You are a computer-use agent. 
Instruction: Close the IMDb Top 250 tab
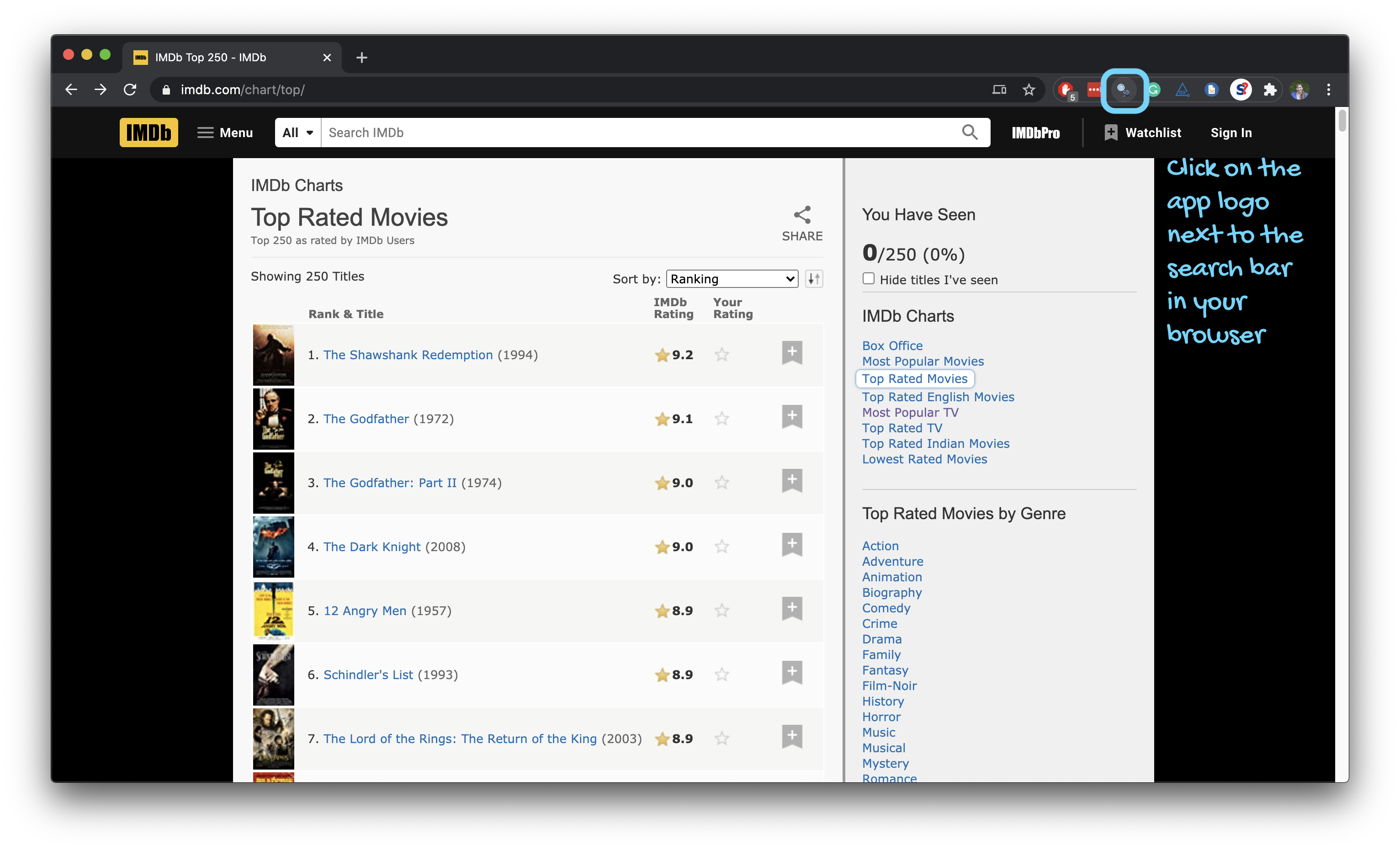point(327,58)
